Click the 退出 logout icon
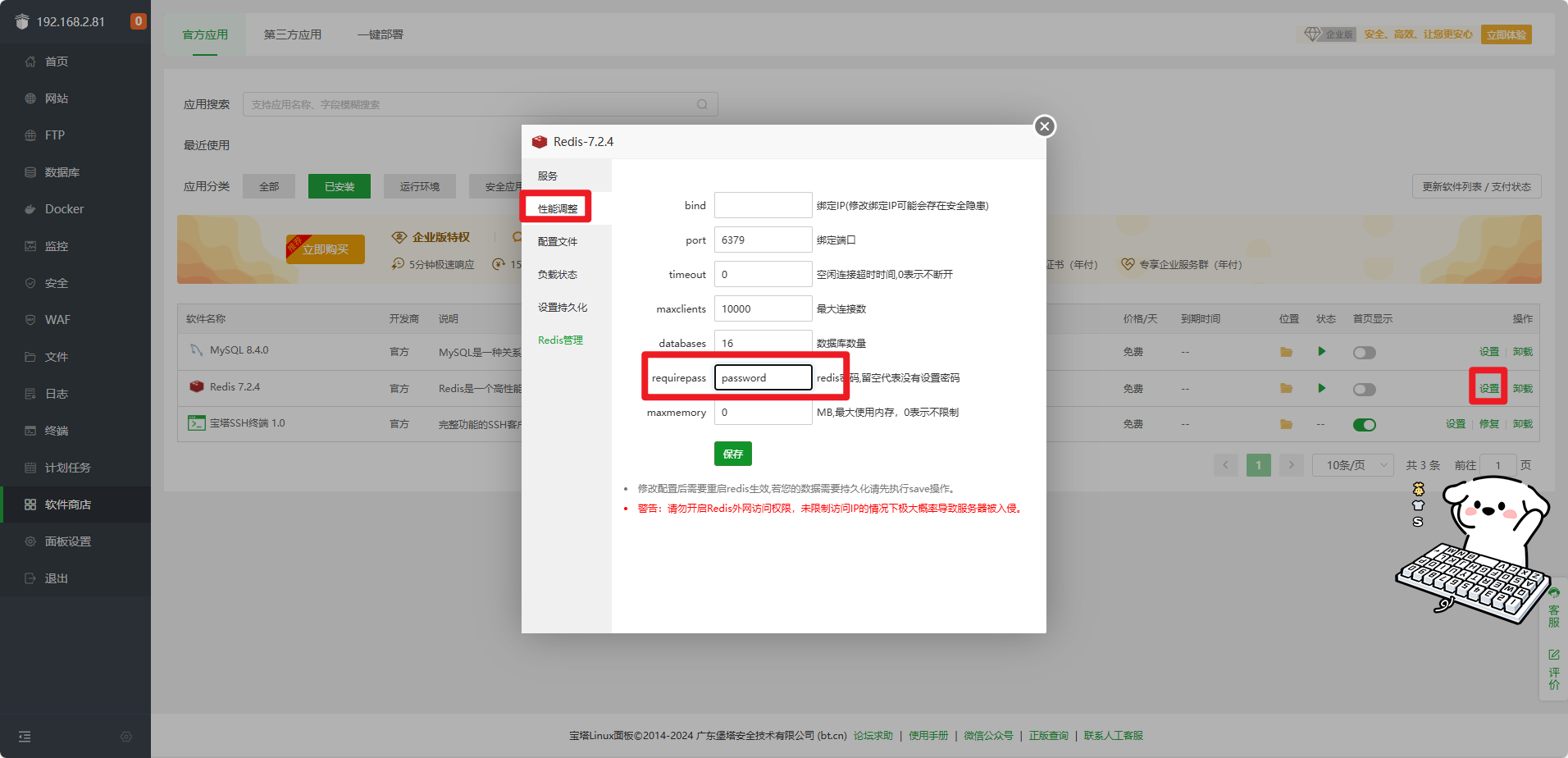The image size is (1568, 758). (x=30, y=578)
